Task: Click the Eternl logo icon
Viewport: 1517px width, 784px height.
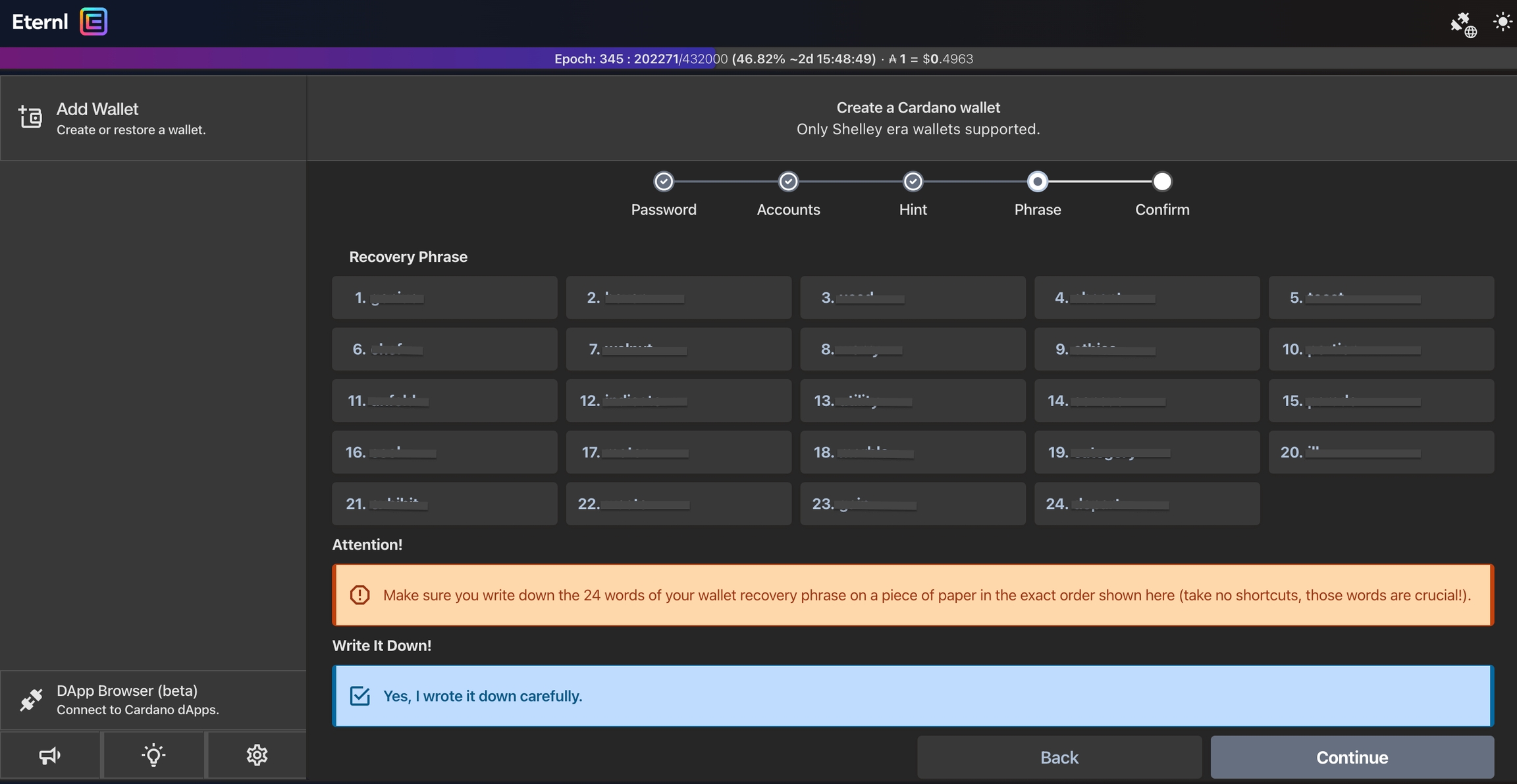Action: 93,22
